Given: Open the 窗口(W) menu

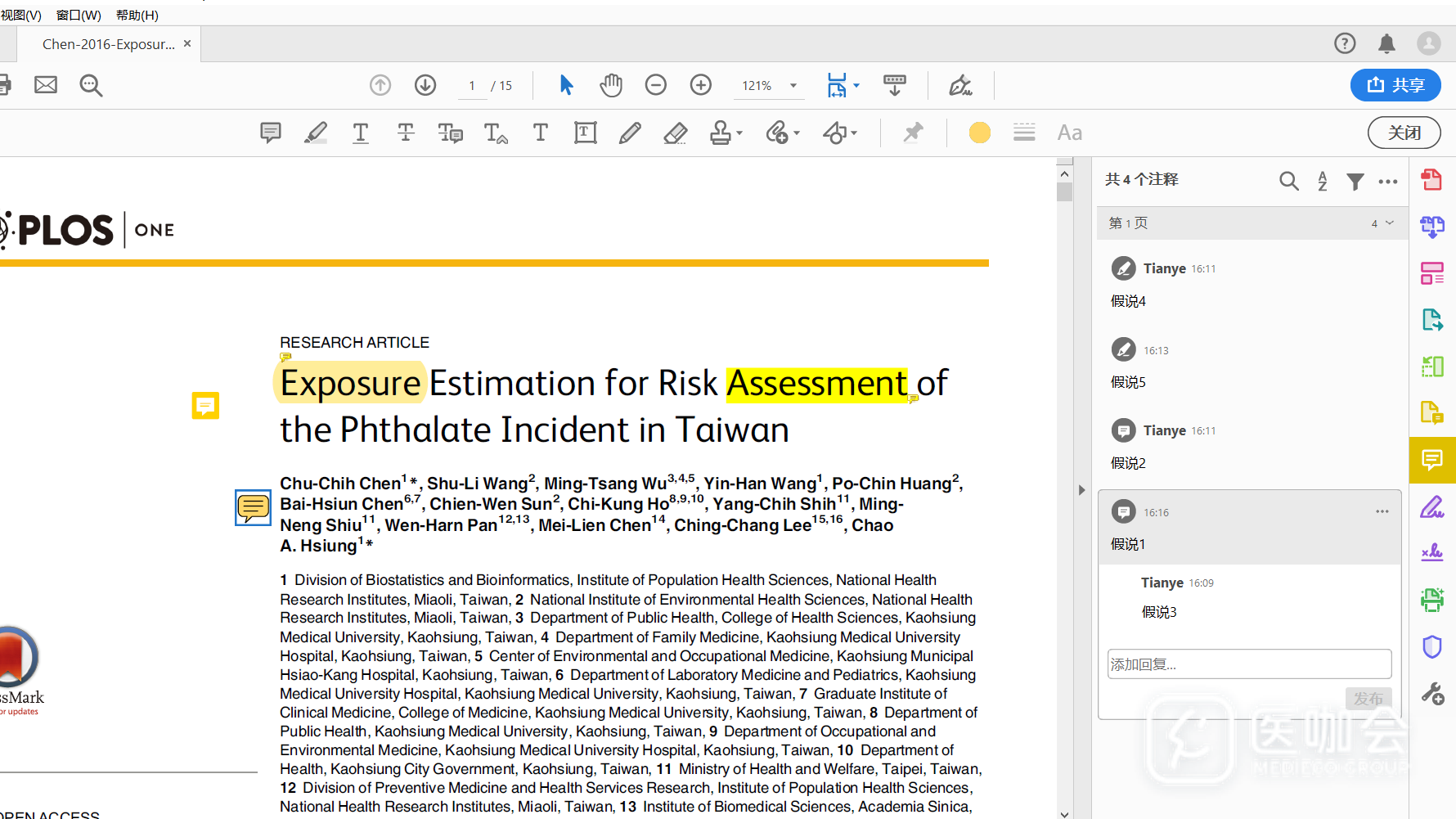Looking at the screenshot, I should [x=79, y=15].
